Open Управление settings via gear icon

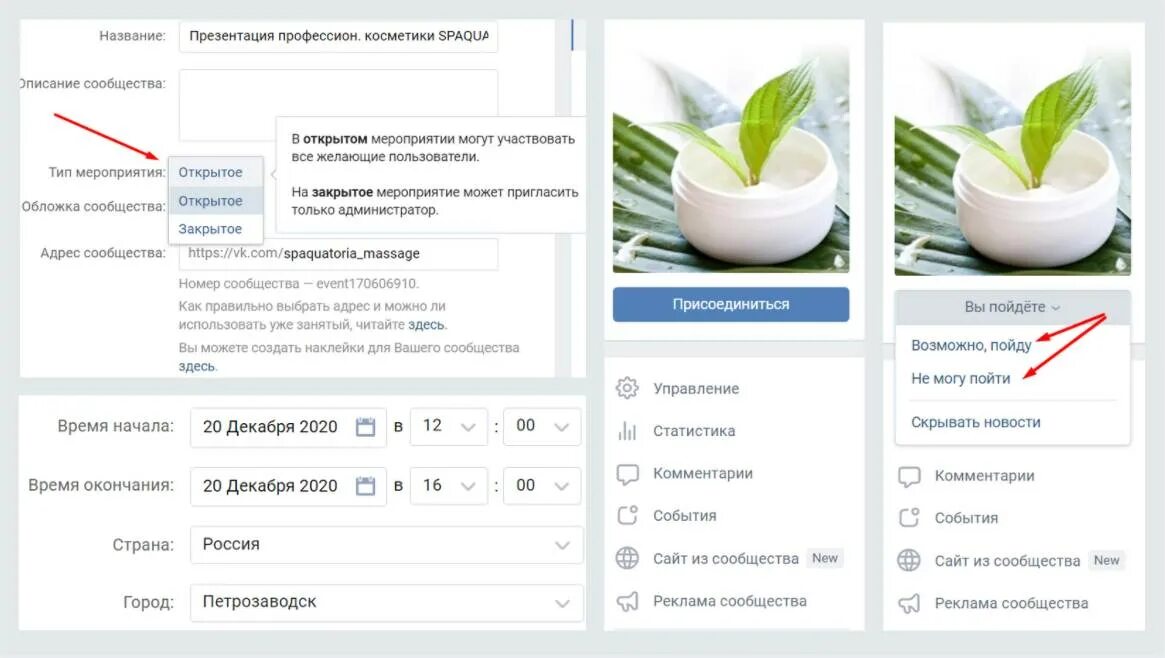[x=627, y=388]
